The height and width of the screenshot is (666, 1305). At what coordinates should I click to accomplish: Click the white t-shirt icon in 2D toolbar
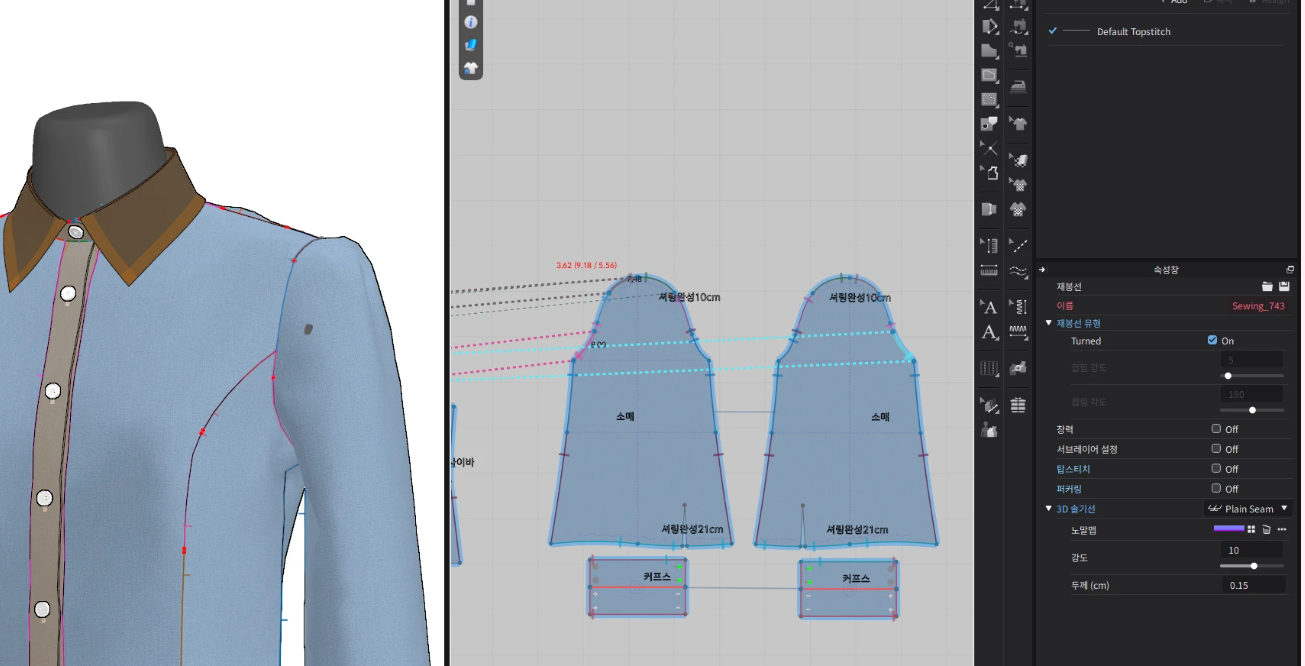471,68
